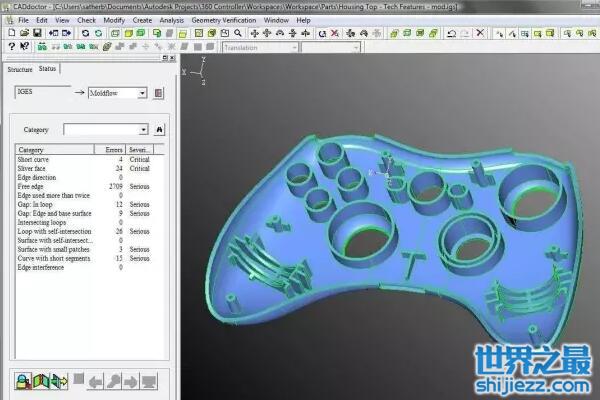Expand the Category filter combo box
Screen dimensions: 600x400
click(x=143, y=129)
